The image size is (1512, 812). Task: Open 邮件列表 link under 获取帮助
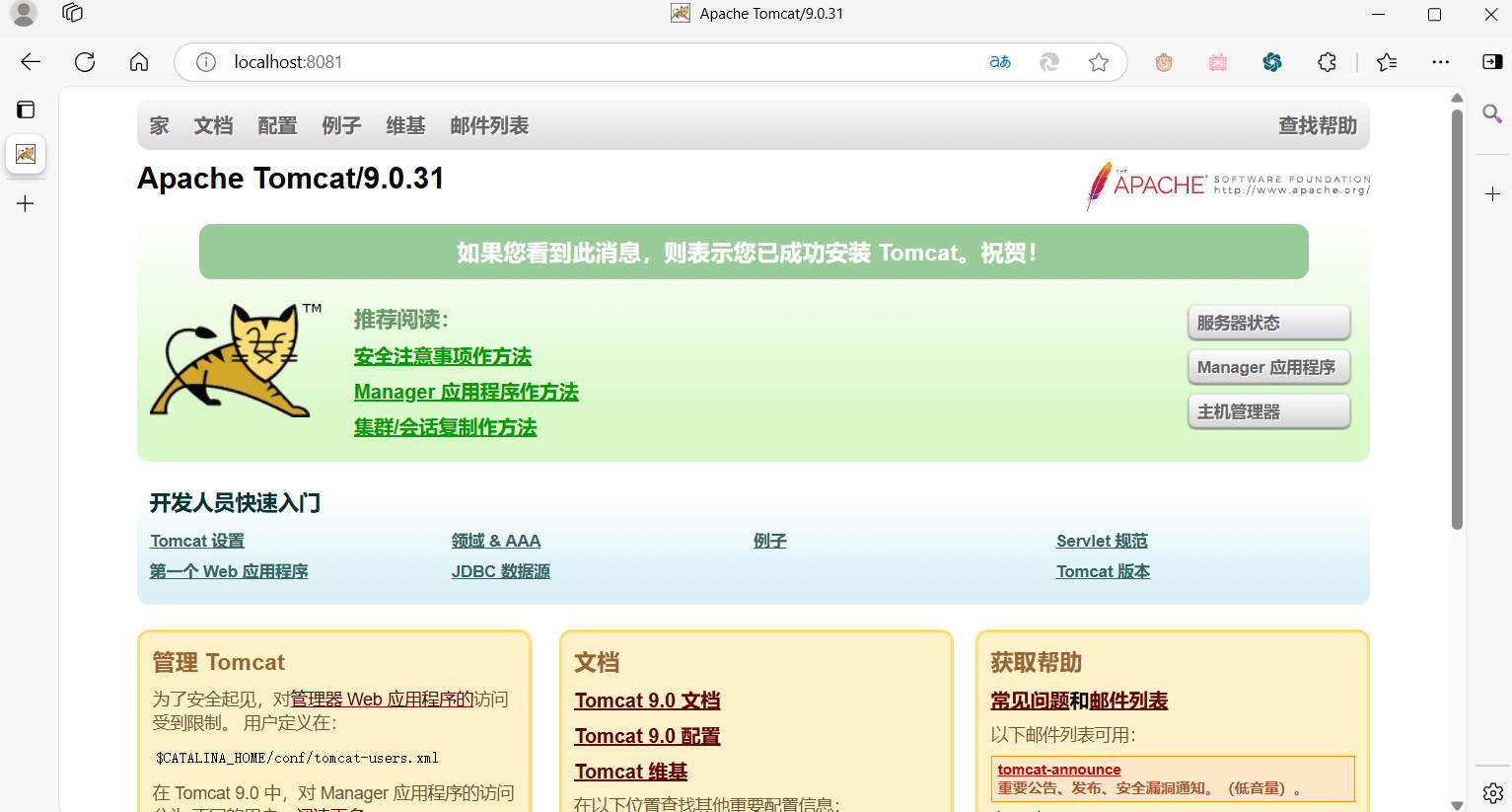pos(1128,701)
